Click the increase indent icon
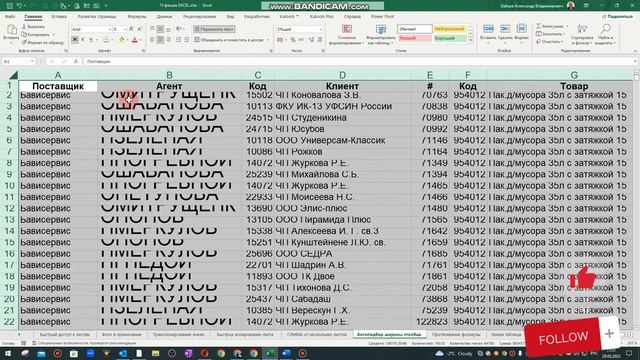The height and width of the screenshot is (360, 640). [187, 40]
